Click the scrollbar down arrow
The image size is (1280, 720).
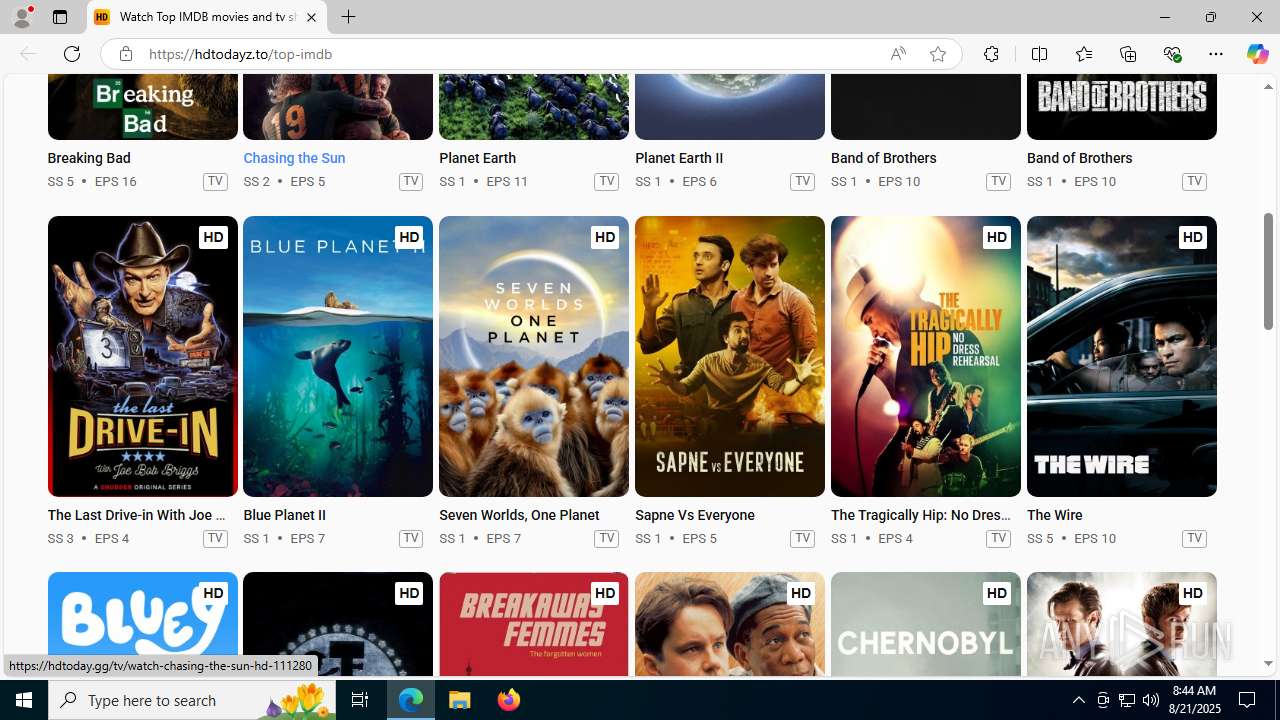(x=1268, y=664)
